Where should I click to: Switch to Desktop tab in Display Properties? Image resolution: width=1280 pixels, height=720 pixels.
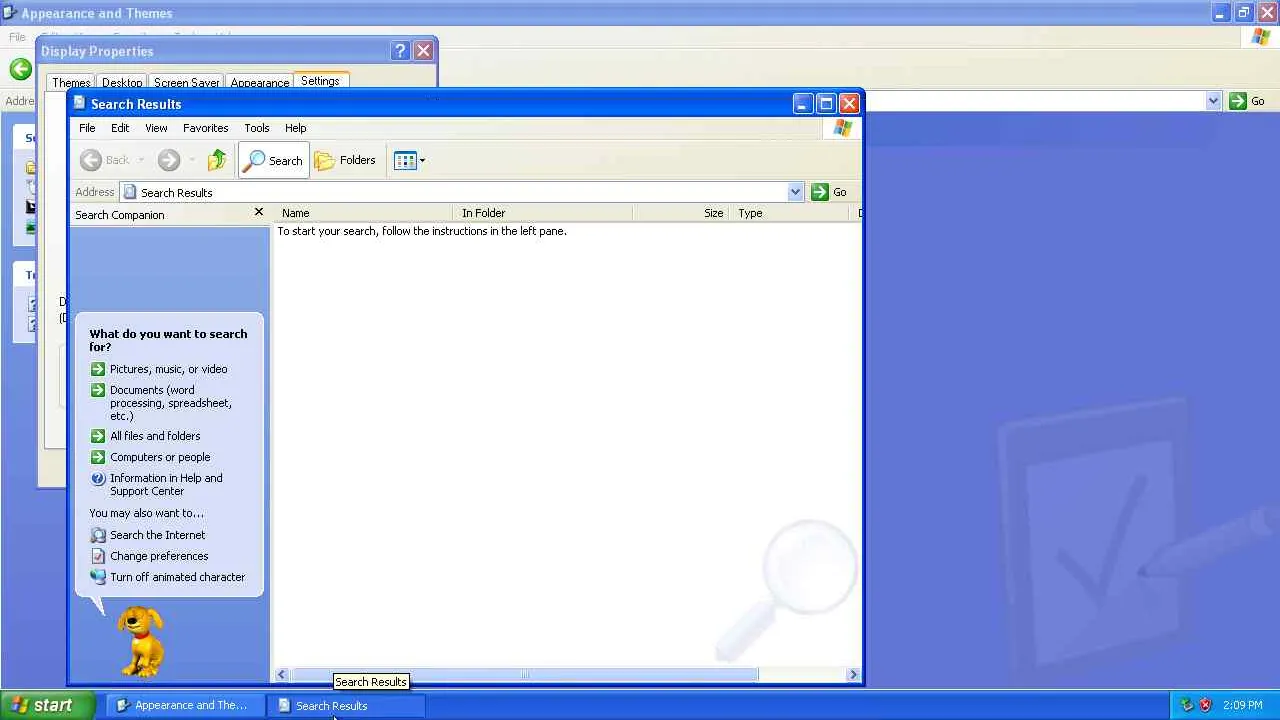coord(122,83)
